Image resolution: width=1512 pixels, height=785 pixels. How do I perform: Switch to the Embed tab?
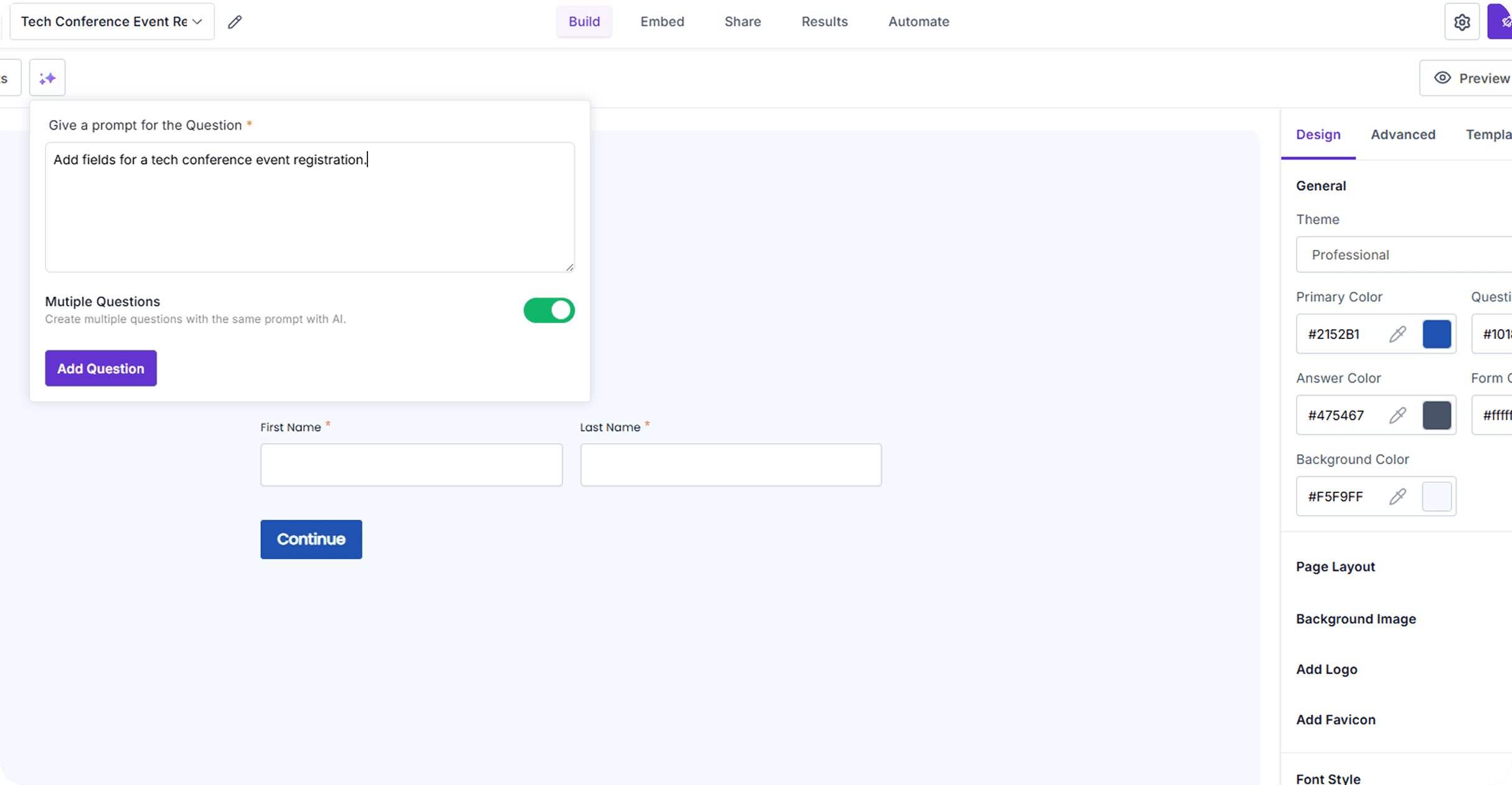[x=662, y=22]
